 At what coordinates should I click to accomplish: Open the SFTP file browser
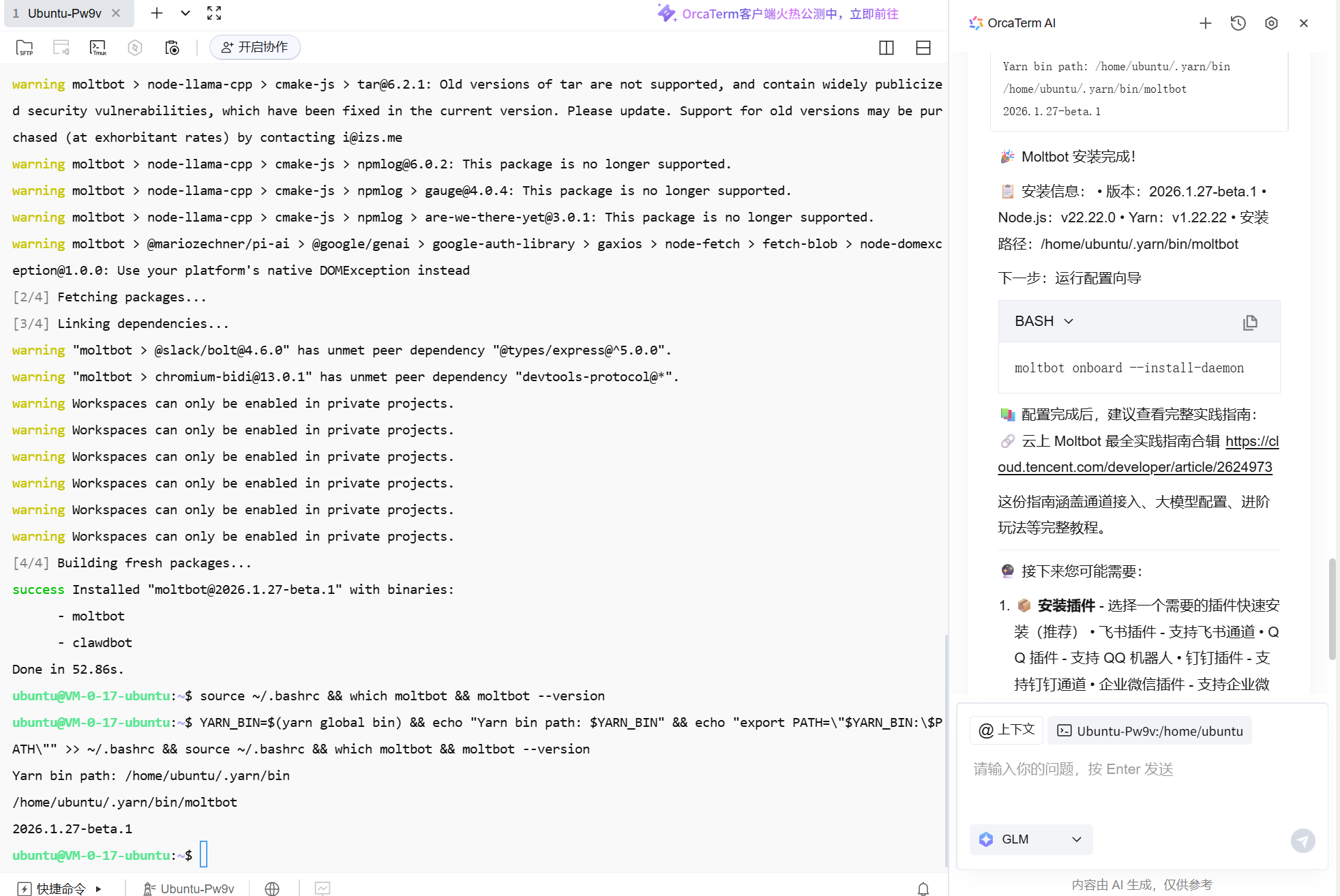(x=25, y=48)
